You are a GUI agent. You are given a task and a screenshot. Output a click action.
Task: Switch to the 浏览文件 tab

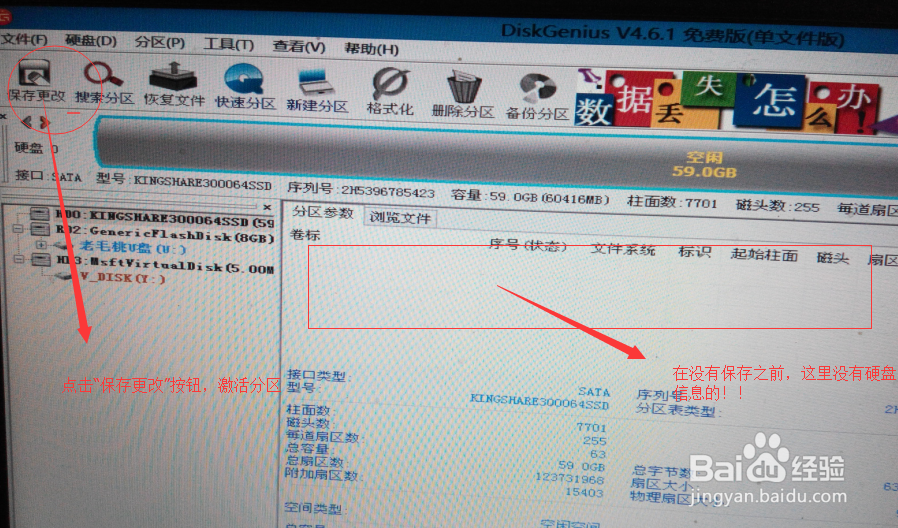(x=399, y=218)
